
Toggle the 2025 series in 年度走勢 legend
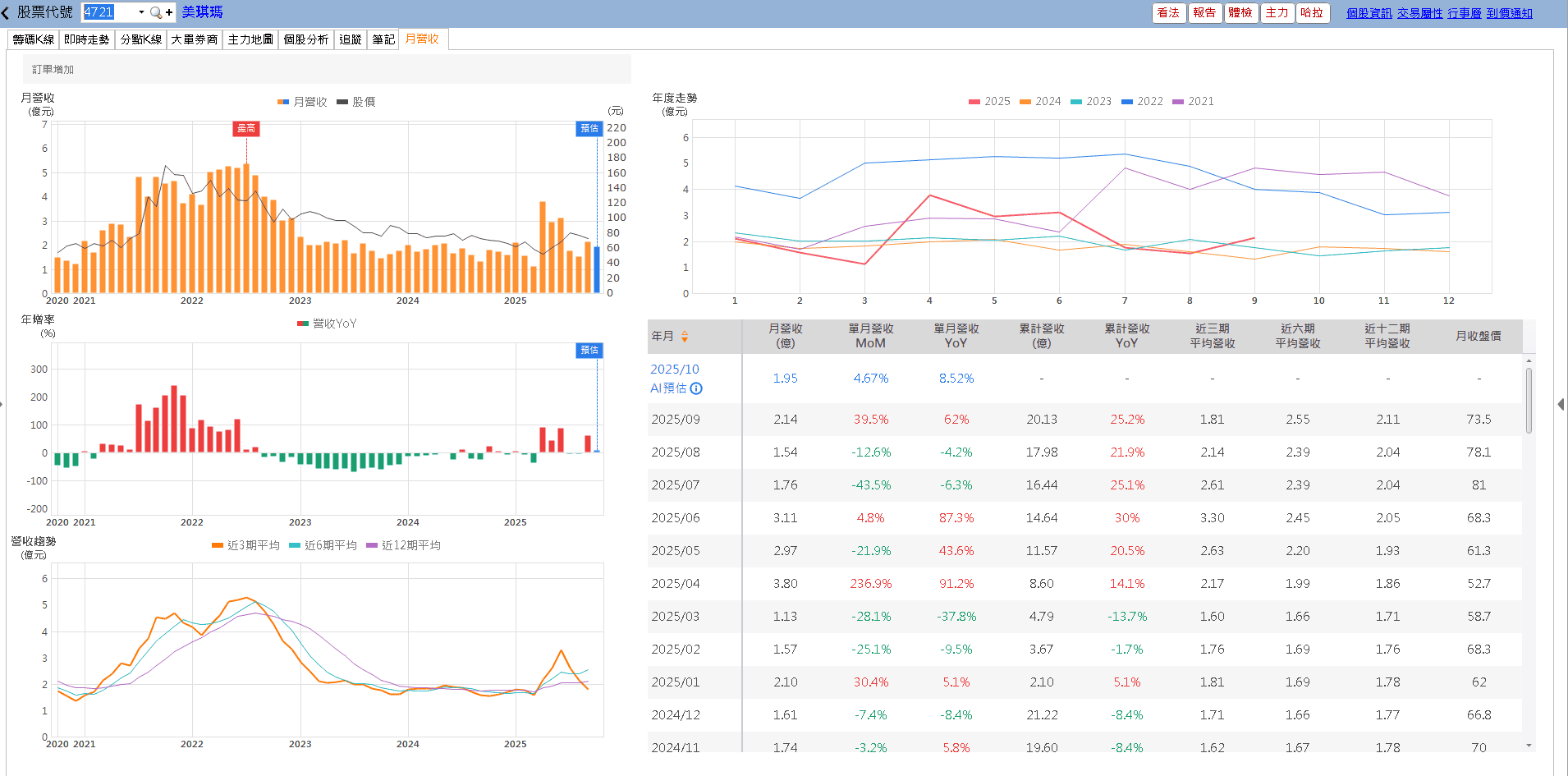click(989, 102)
